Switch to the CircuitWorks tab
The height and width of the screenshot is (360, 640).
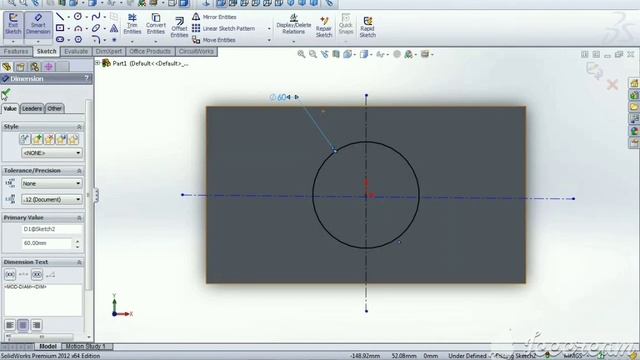click(x=196, y=51)
